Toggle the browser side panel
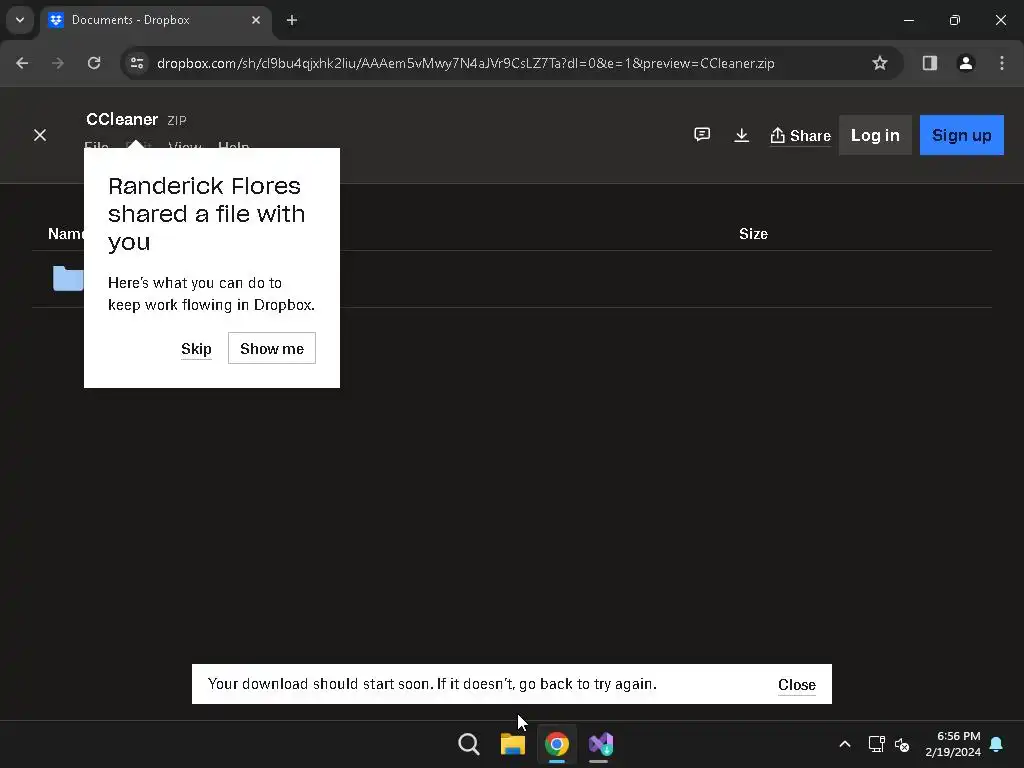Viewport: 1024px width, 768px height. point(929,63)
